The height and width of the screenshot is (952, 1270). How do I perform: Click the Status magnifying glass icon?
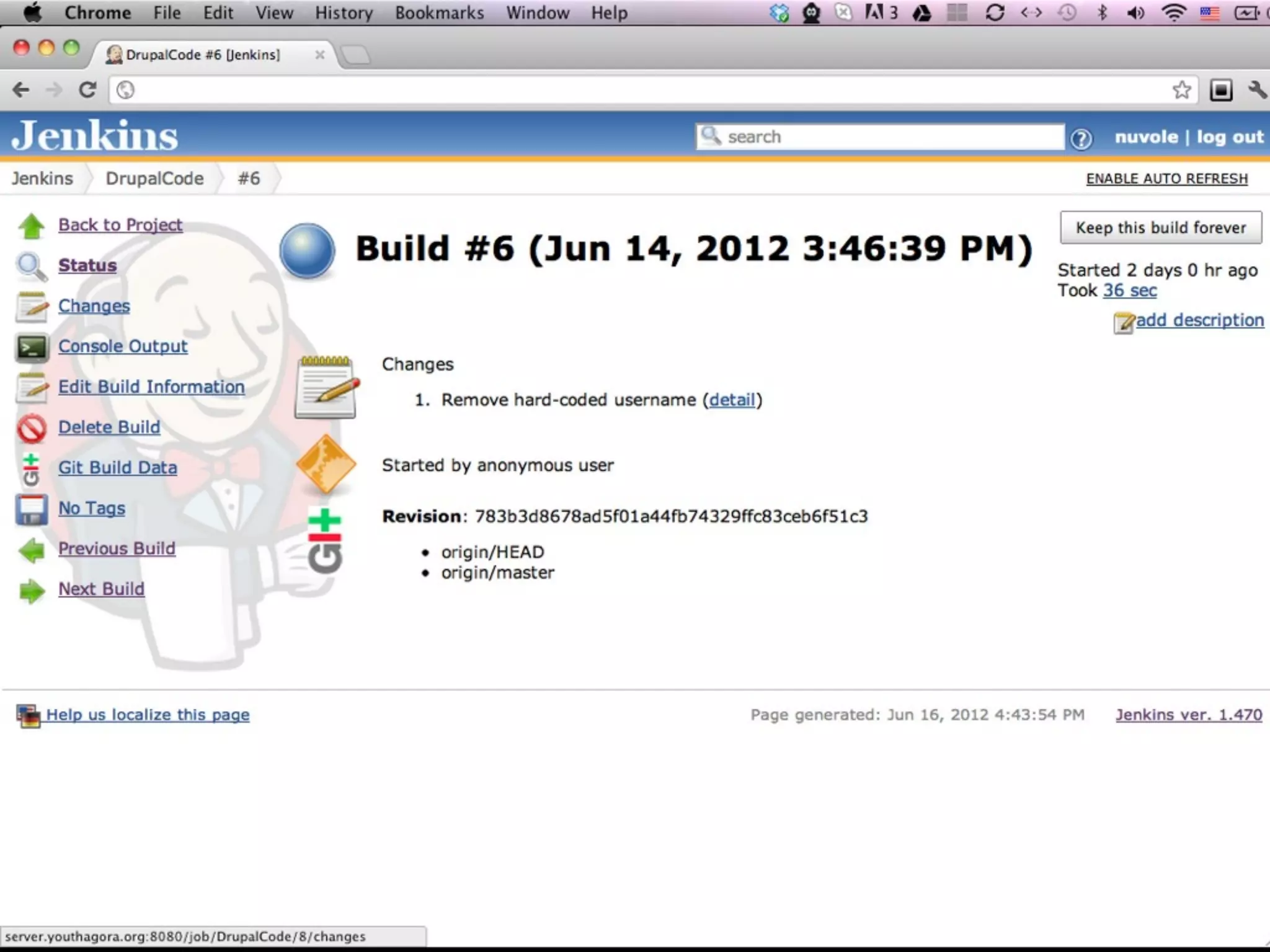click(x=31, y=267)
